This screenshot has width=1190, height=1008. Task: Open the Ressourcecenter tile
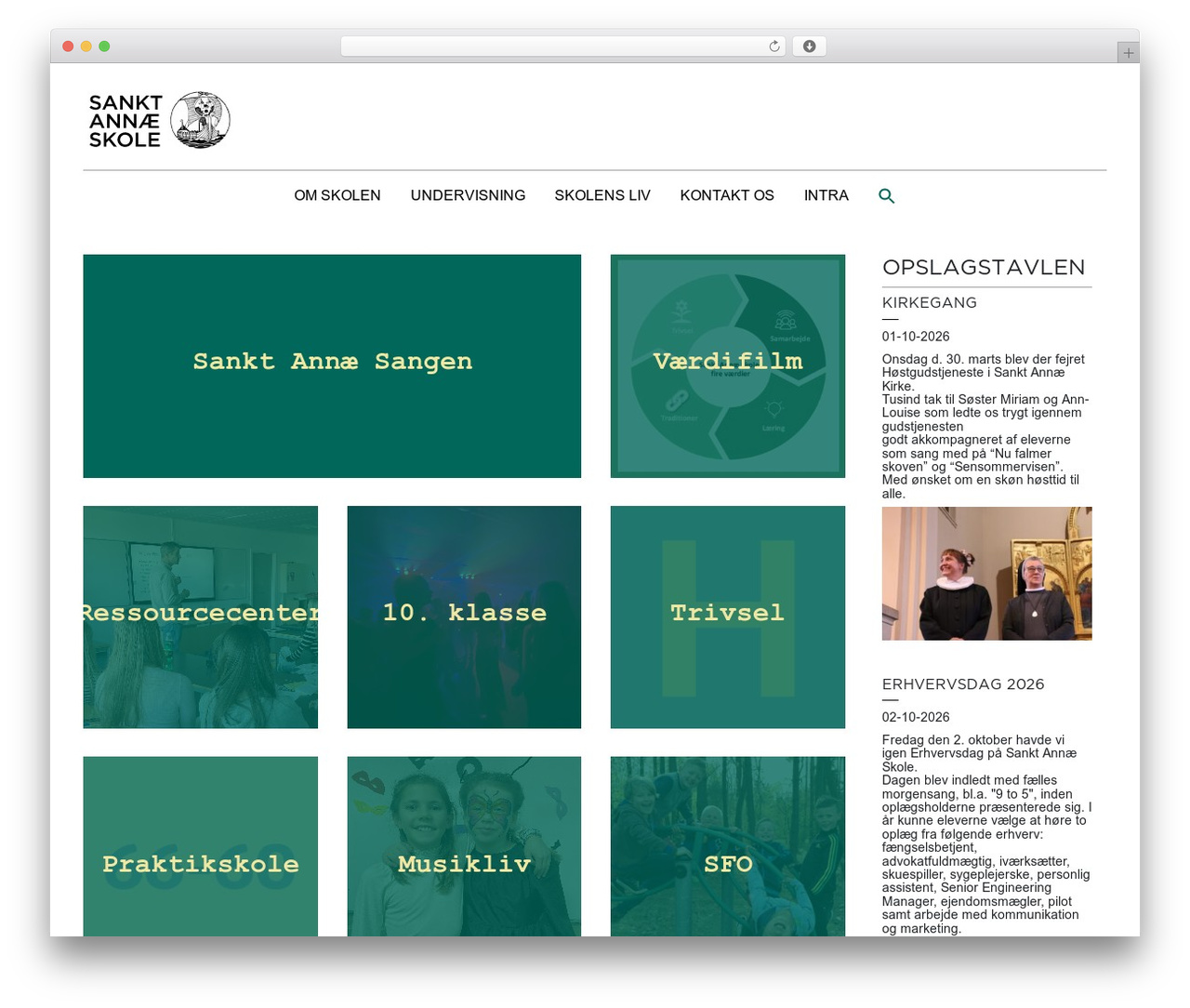tap(200, 617)
